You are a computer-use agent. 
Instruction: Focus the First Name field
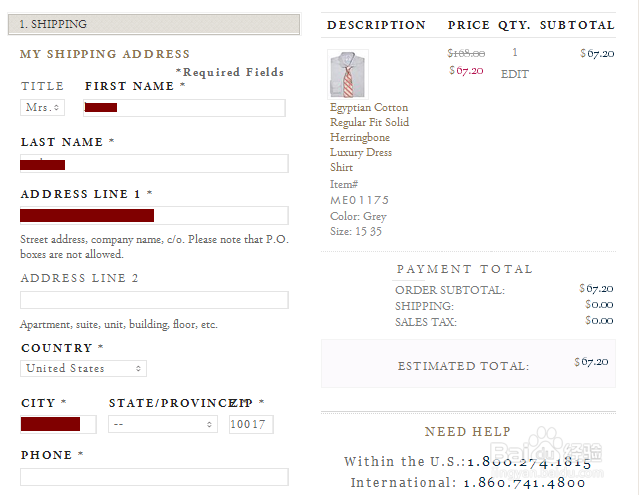pyautogui.click(x=186, y=108)
